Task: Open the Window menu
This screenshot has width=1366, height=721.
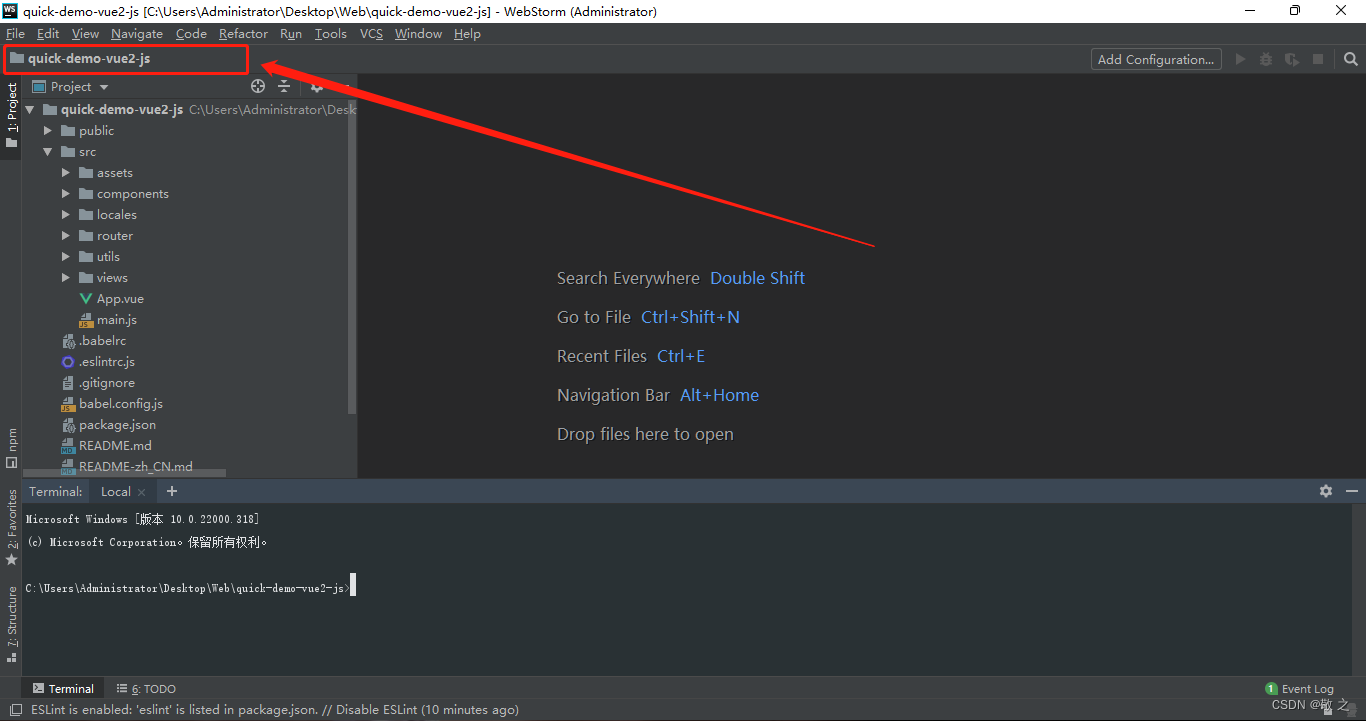Action: 418,34
